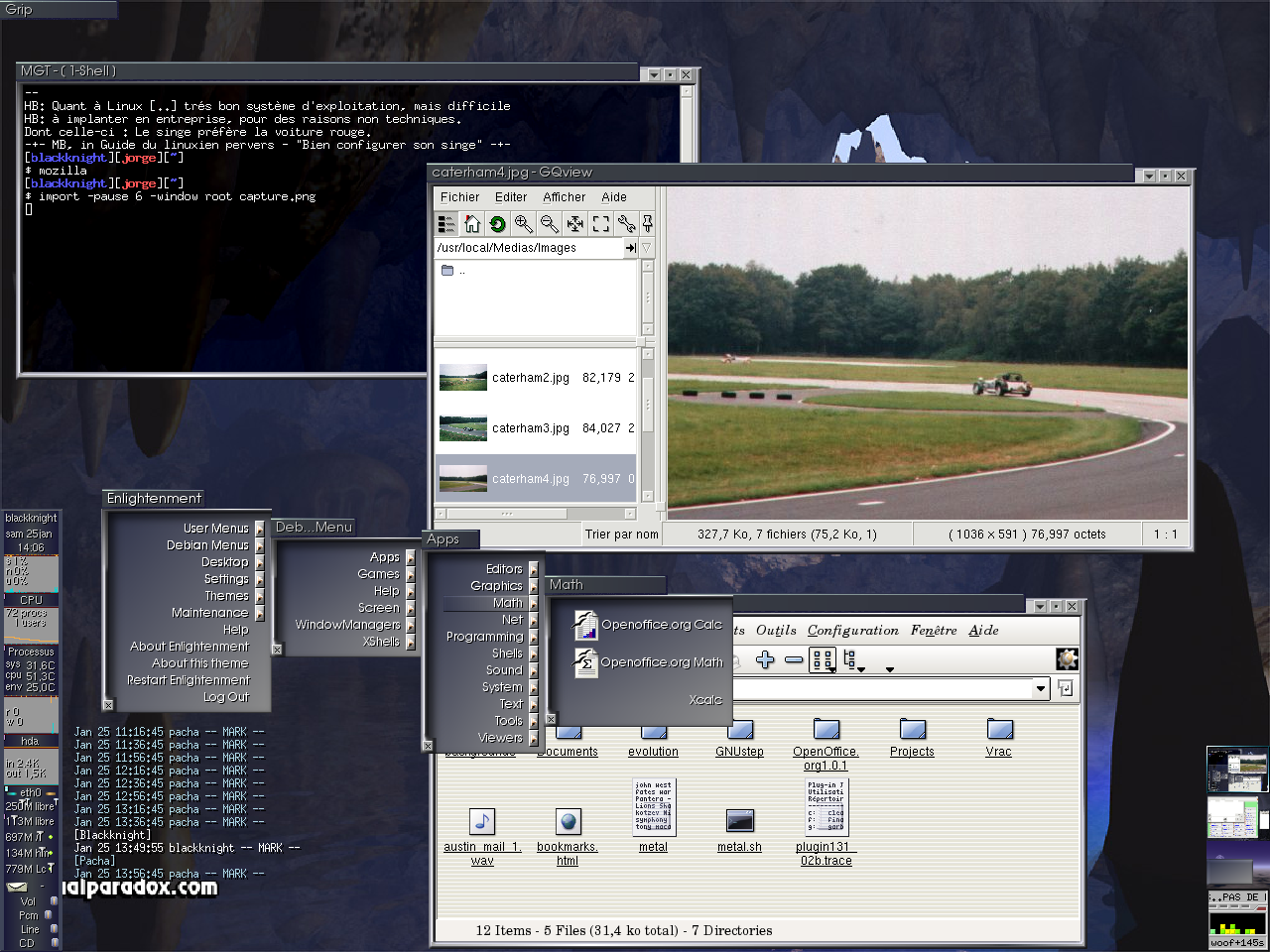Open the evolution folder link
The image size is (1270, 952).
click(x=653, y=752)
